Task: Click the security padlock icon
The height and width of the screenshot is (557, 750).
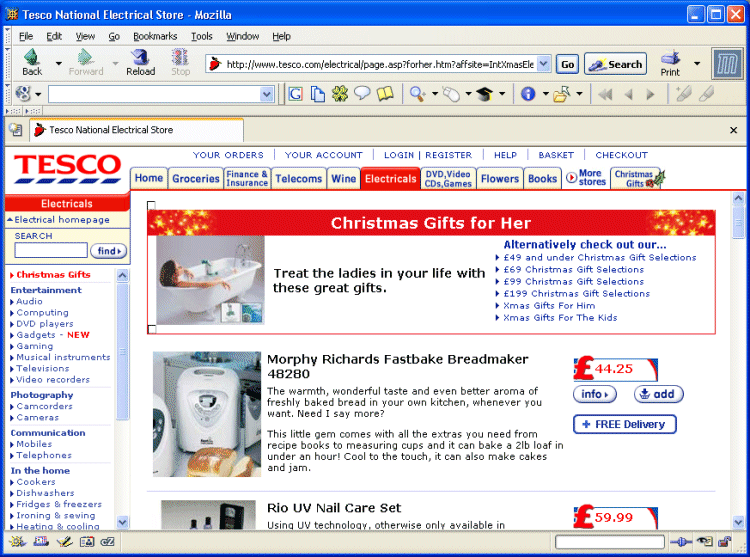Action: tap(724, 542)
